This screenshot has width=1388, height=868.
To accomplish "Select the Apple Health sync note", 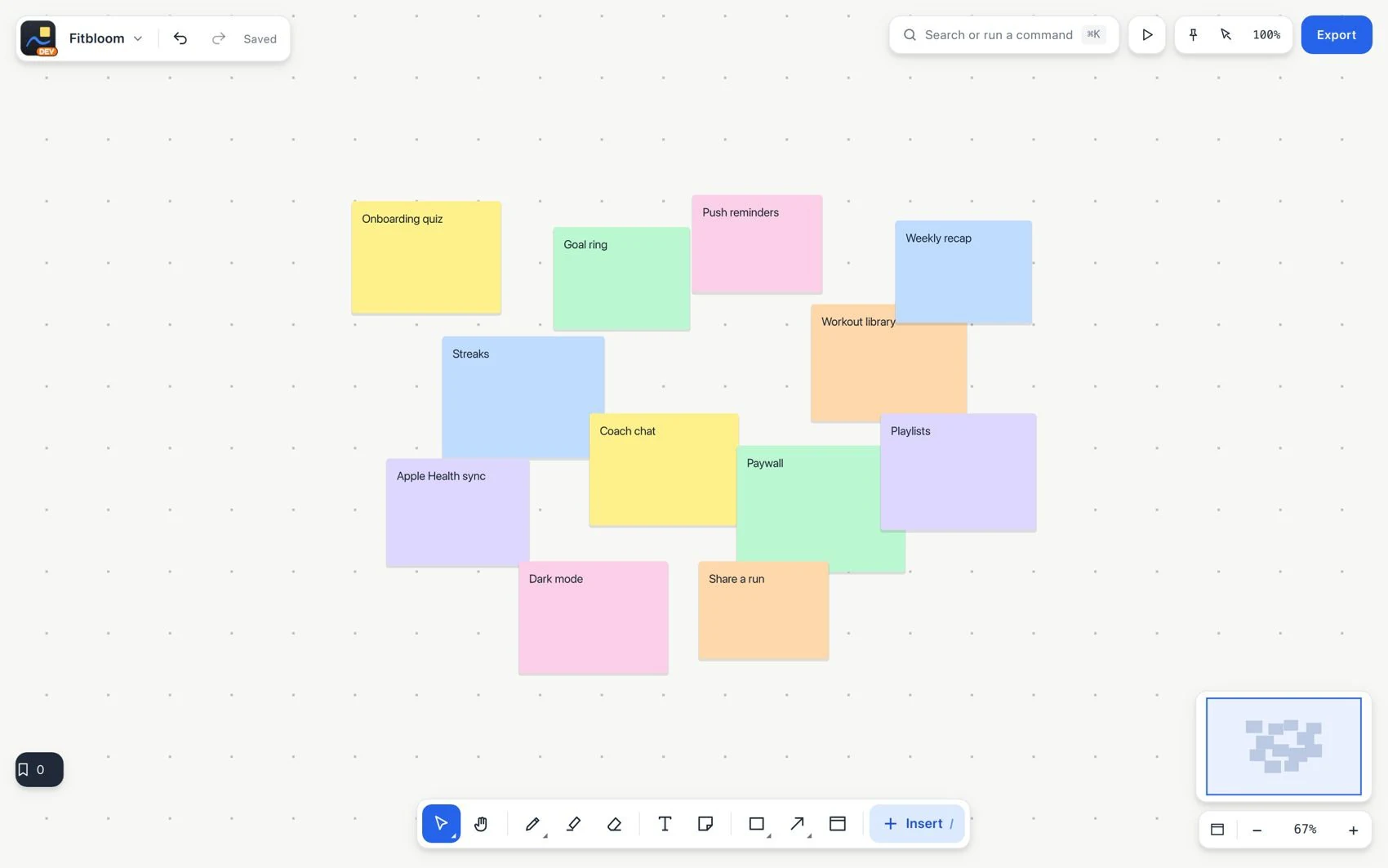I will click(x=458, y=513).
